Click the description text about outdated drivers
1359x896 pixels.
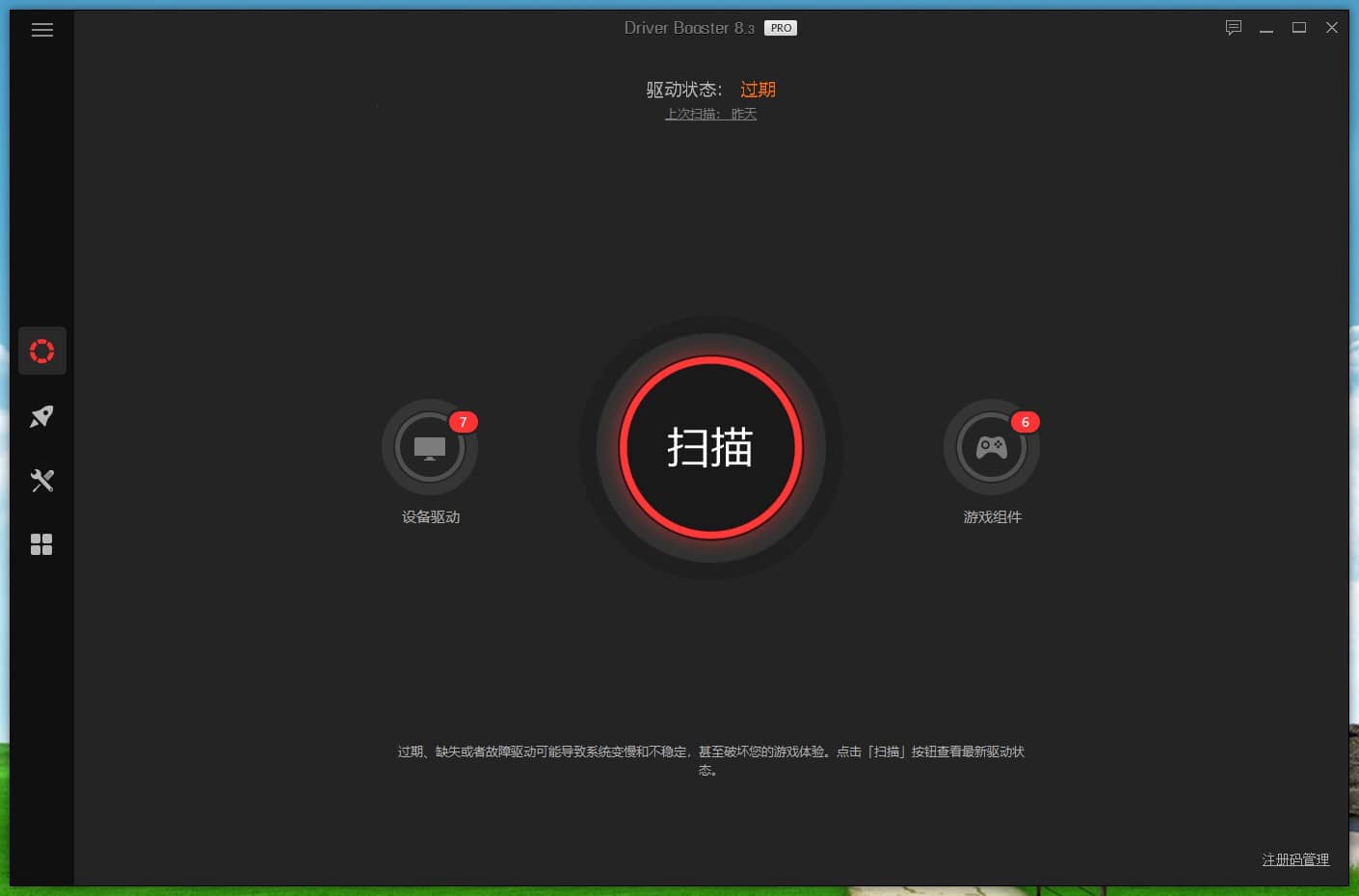click(x=710, y=760)
